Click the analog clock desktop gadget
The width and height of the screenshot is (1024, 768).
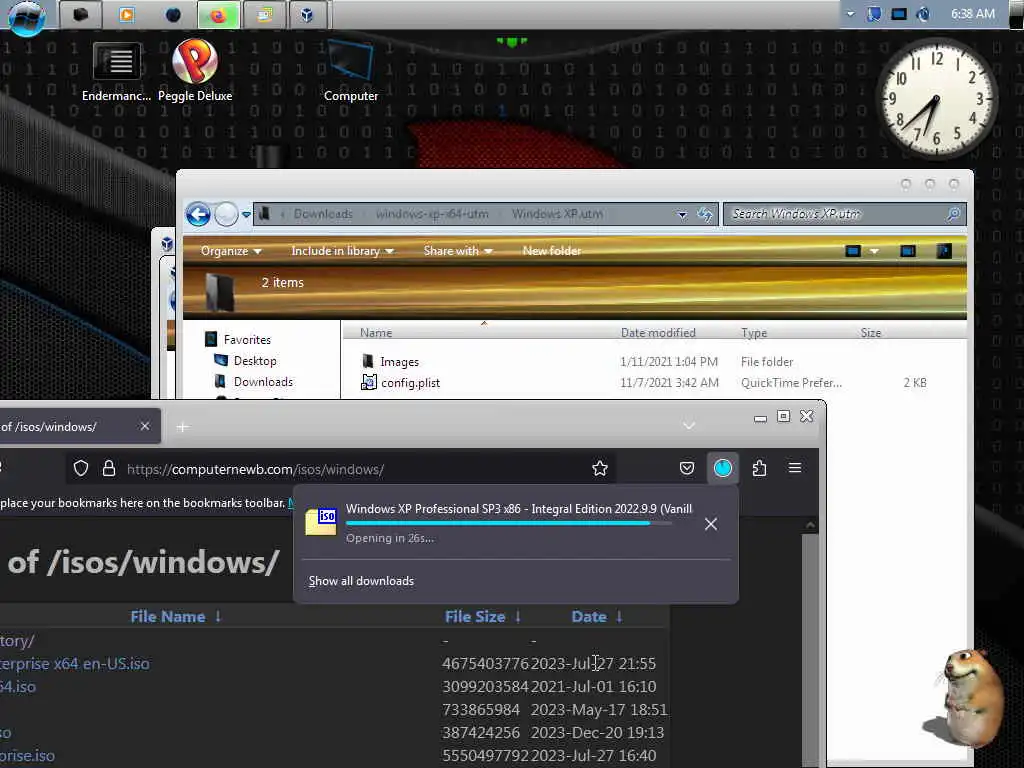point(936,98)
